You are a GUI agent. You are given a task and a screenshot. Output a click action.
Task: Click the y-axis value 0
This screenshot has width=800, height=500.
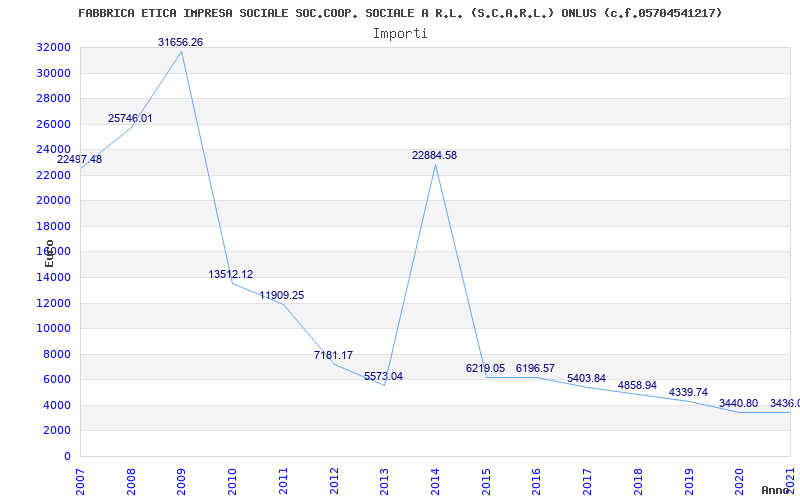(x=67, y=456)
